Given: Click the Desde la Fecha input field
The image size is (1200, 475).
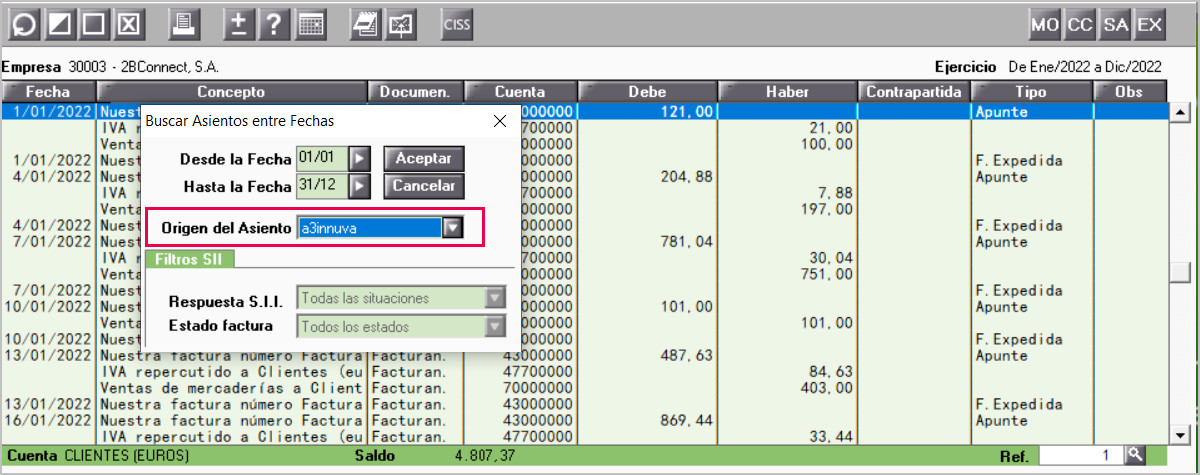Looking at the screenshot, I should pyautogui.click(x=322, y=159).
